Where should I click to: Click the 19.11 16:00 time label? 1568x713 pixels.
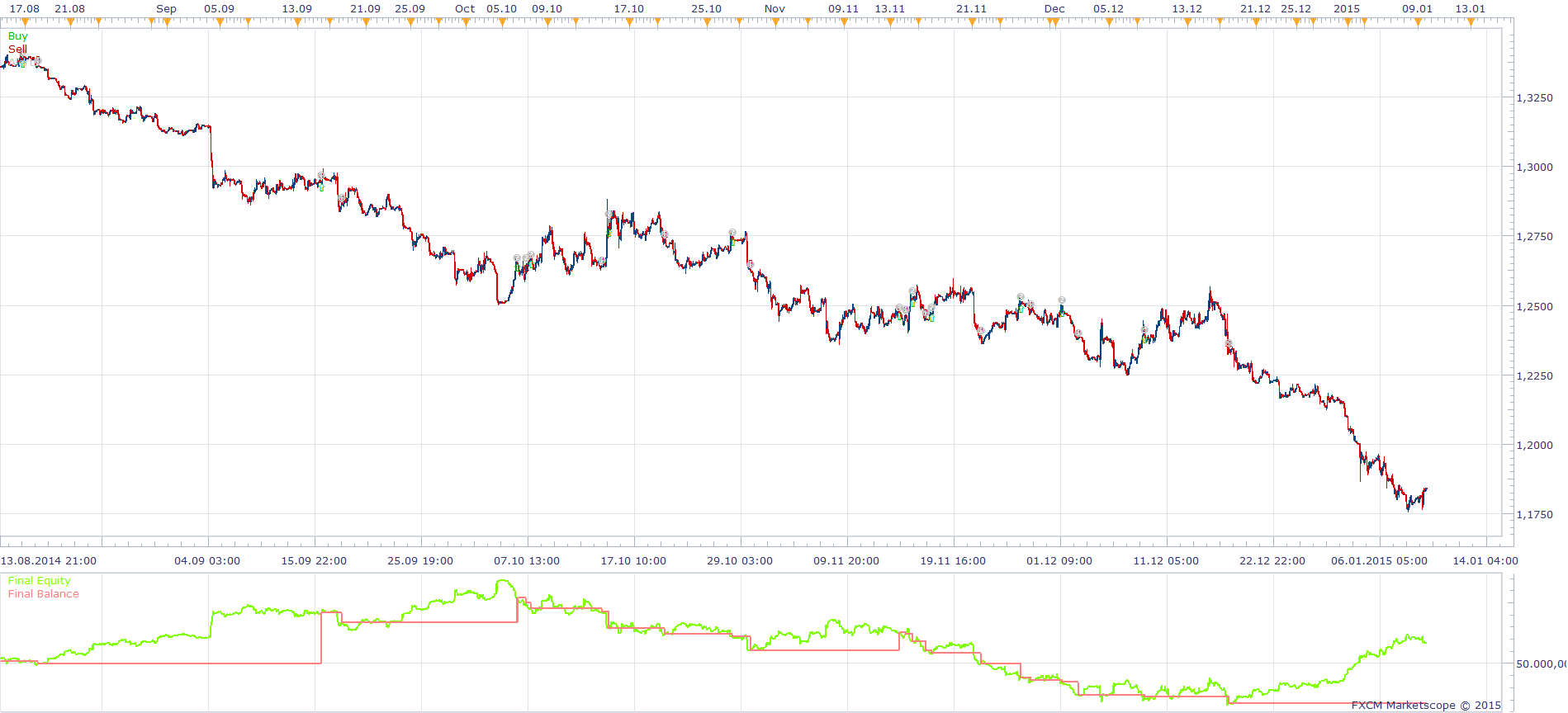[954, 561]
